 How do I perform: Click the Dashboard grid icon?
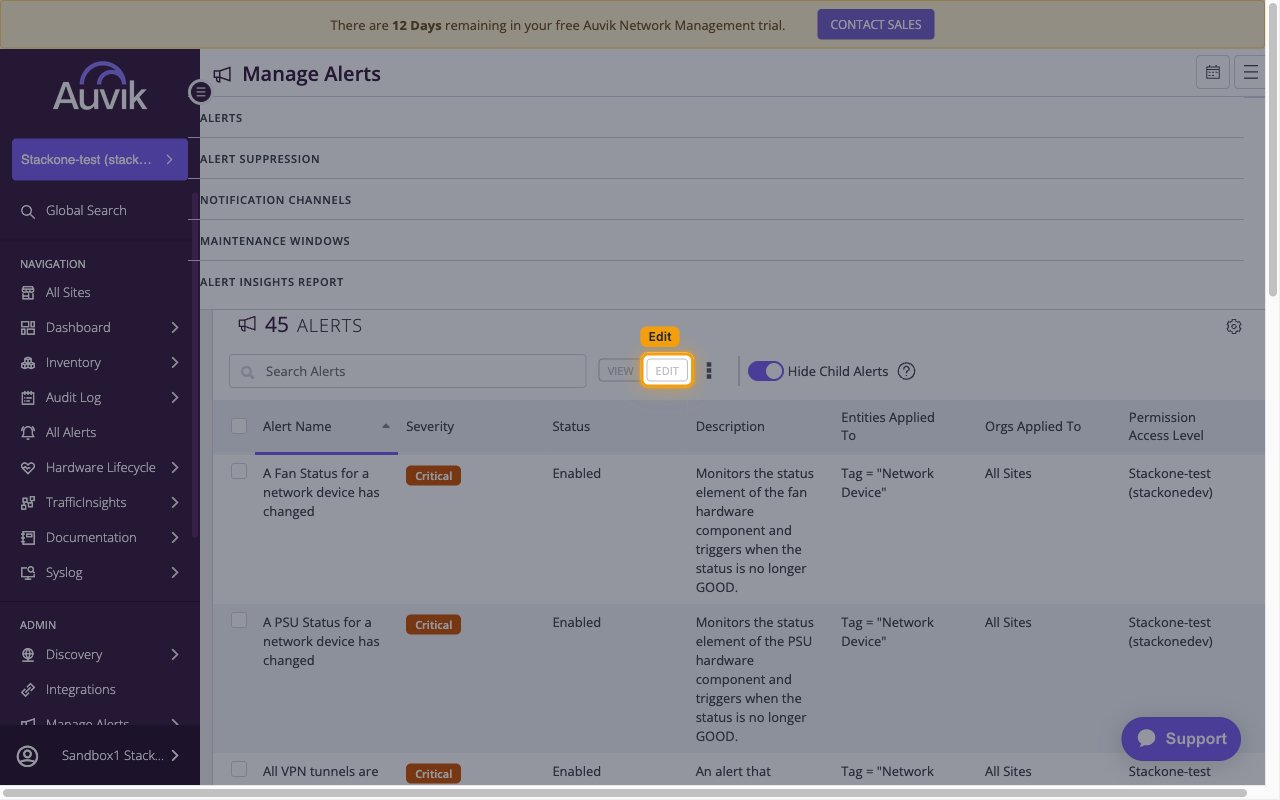coord(28,328)
